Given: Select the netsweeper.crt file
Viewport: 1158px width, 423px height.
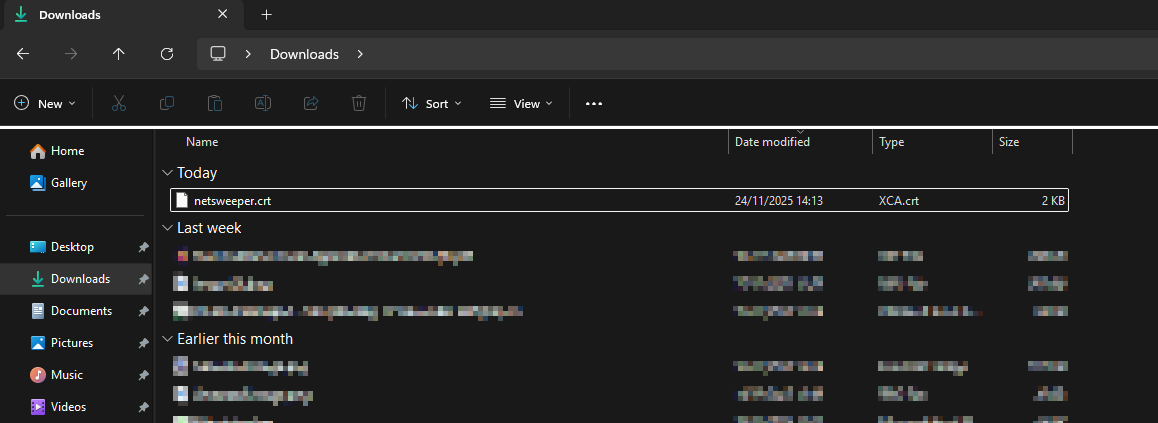Looking at the screenshot, I should coord(619,200).
